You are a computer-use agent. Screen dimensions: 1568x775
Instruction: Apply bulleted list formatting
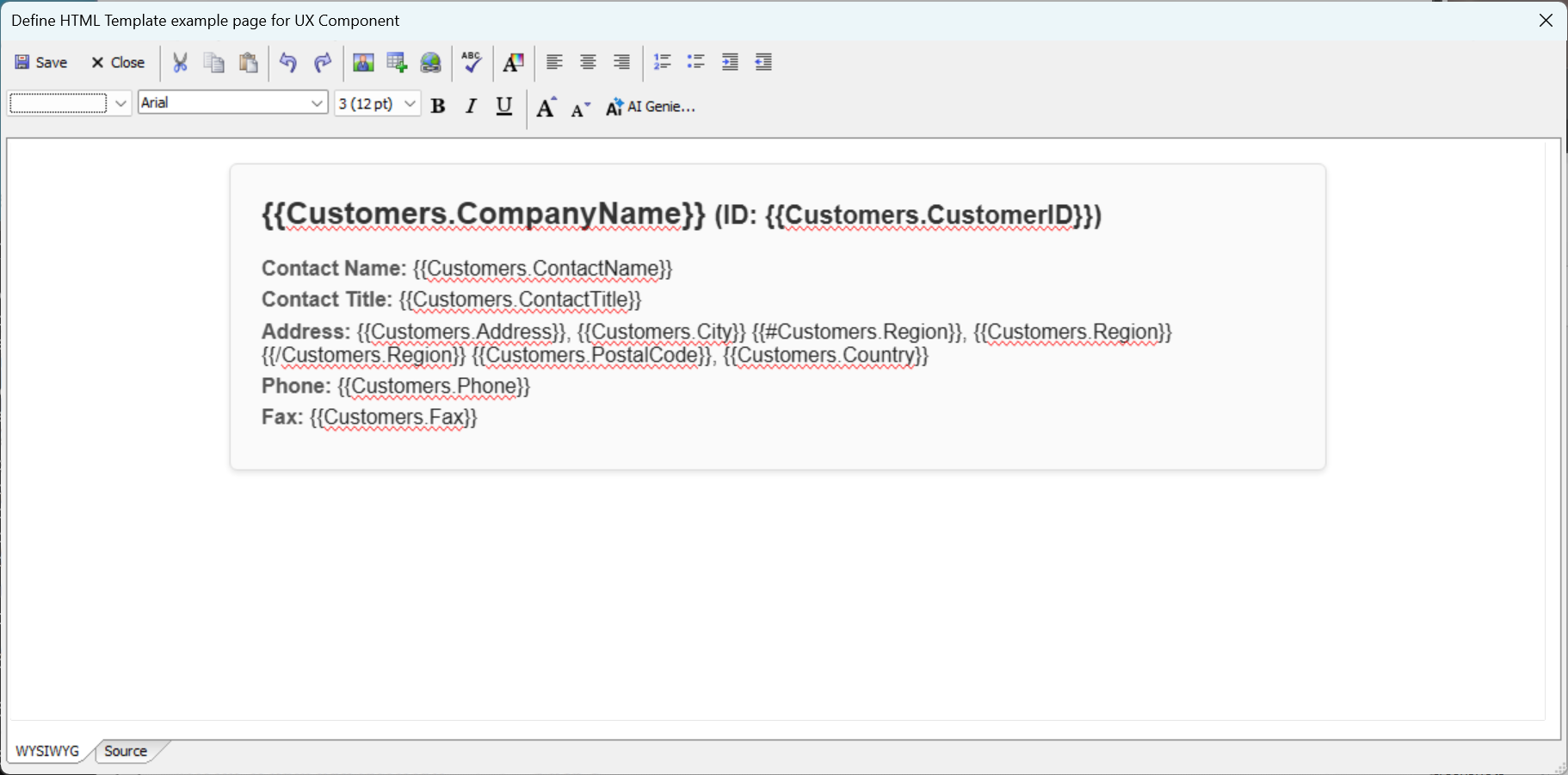coord(696,62)
